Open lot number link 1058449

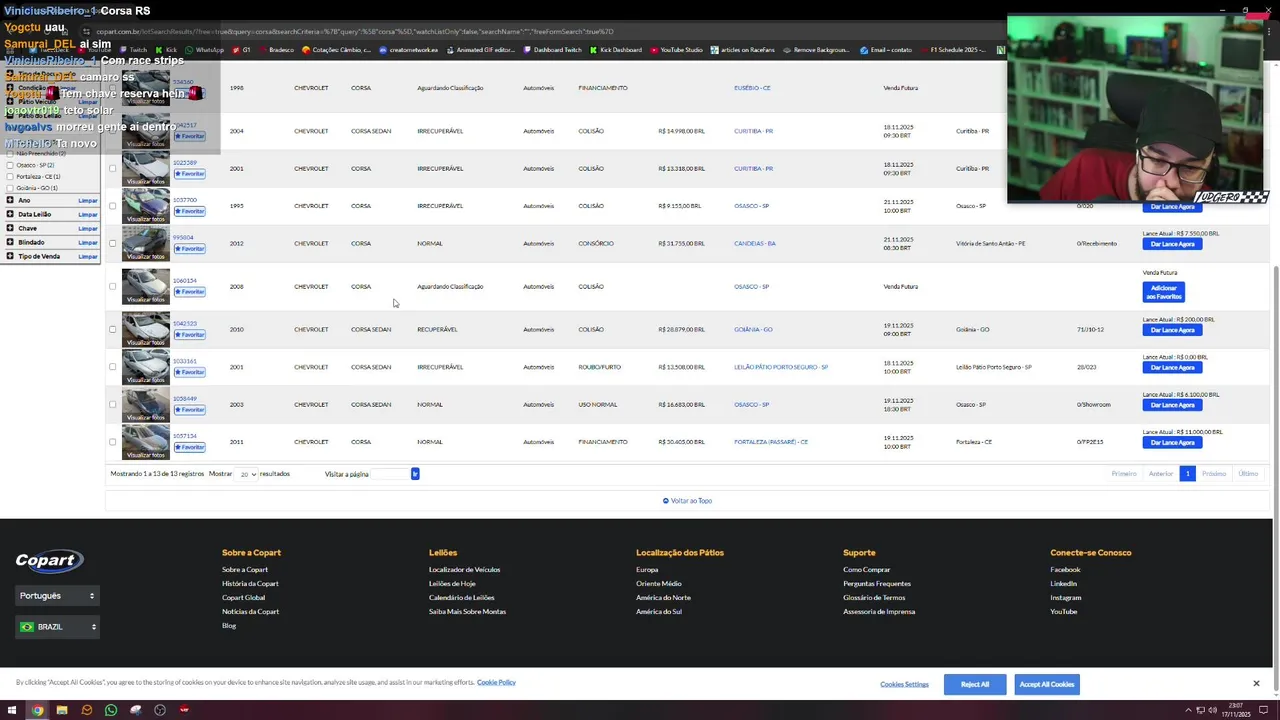[x=184, y=399]
